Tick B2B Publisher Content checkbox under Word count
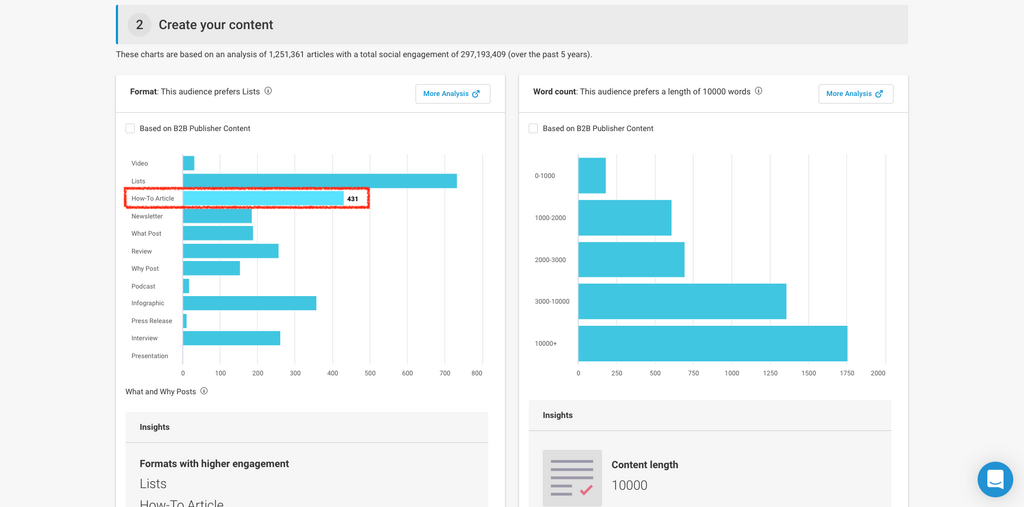 533,128
